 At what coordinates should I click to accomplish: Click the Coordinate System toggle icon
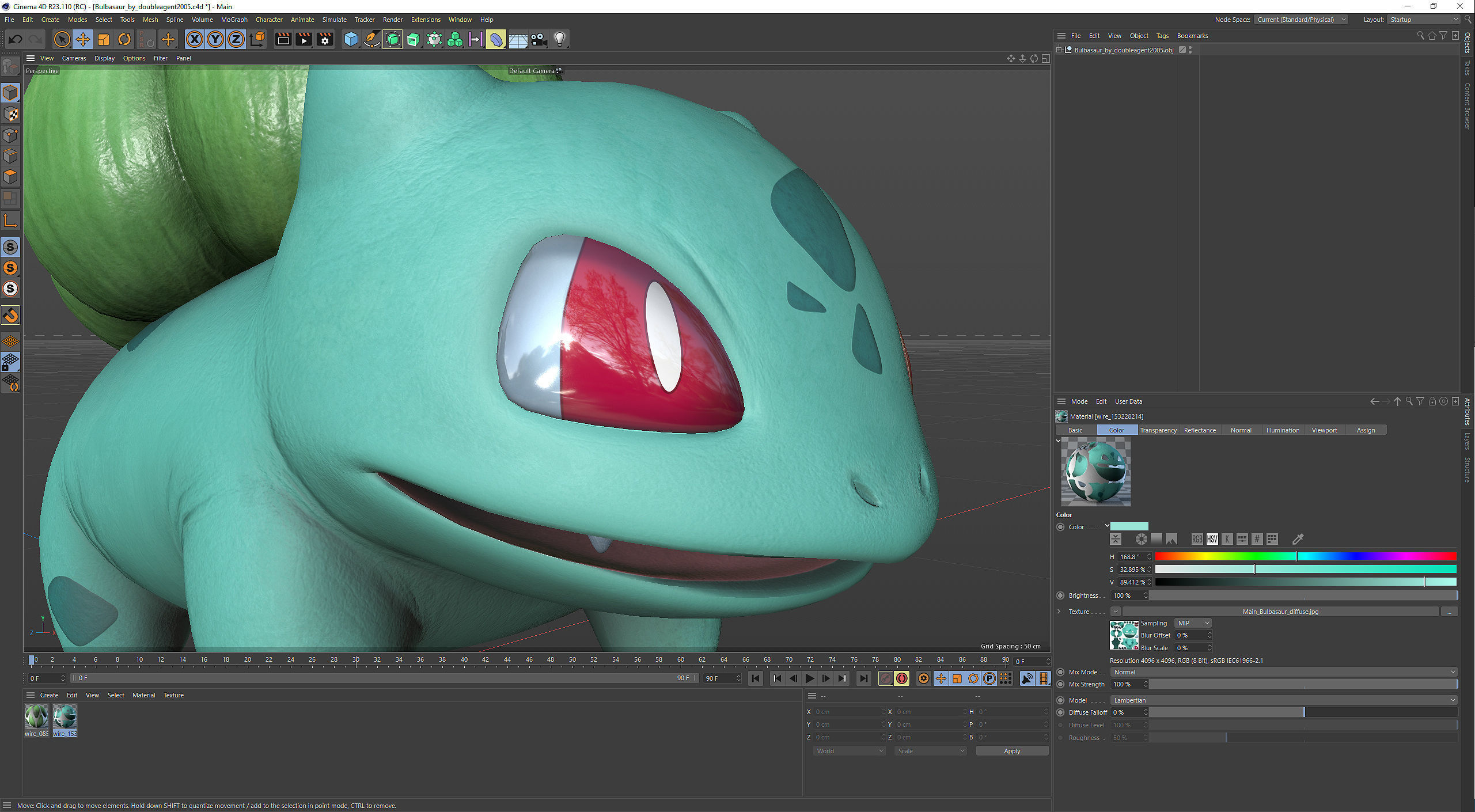(258, 39)
